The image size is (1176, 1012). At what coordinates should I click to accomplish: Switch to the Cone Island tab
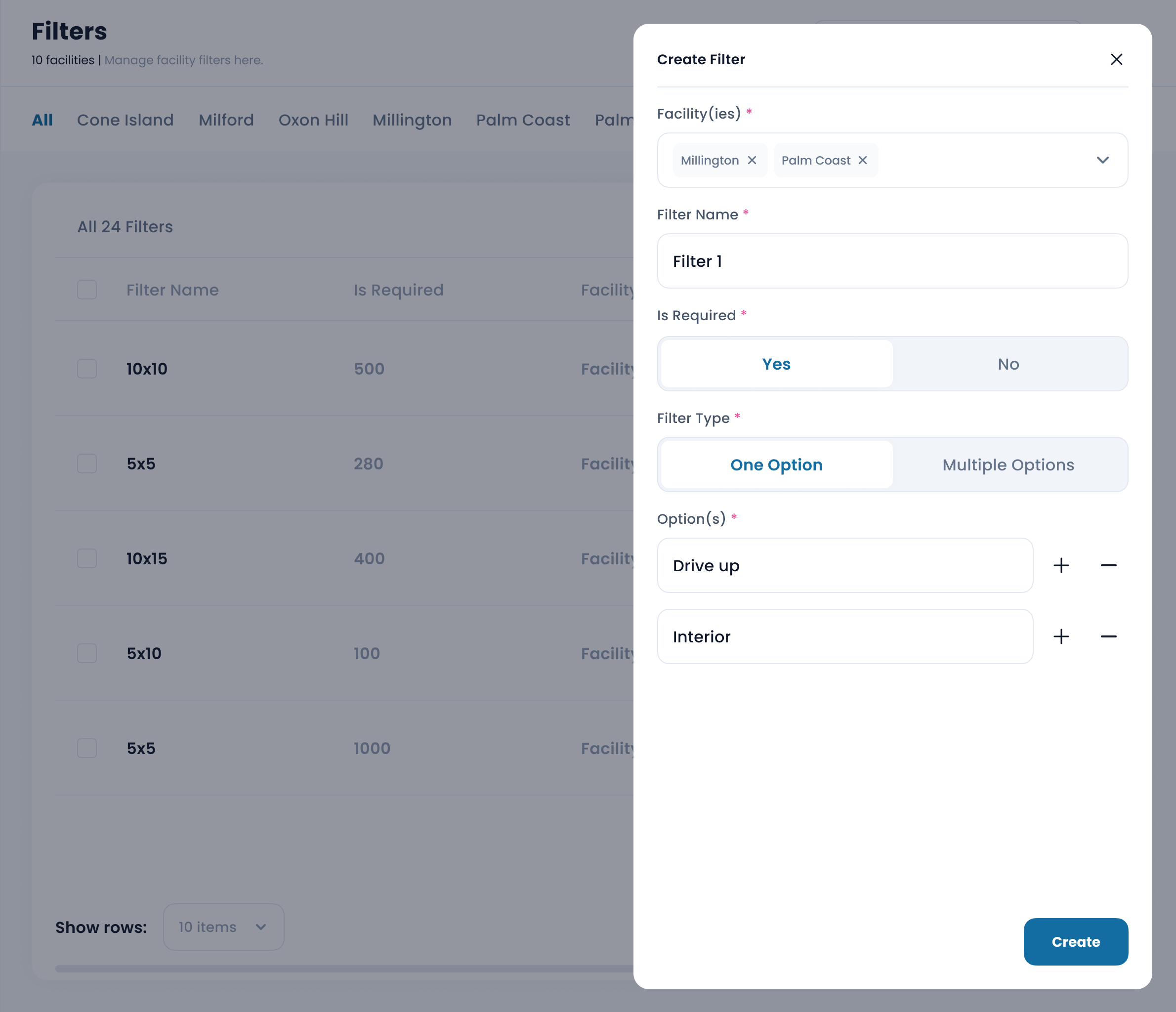click(125, 121)
